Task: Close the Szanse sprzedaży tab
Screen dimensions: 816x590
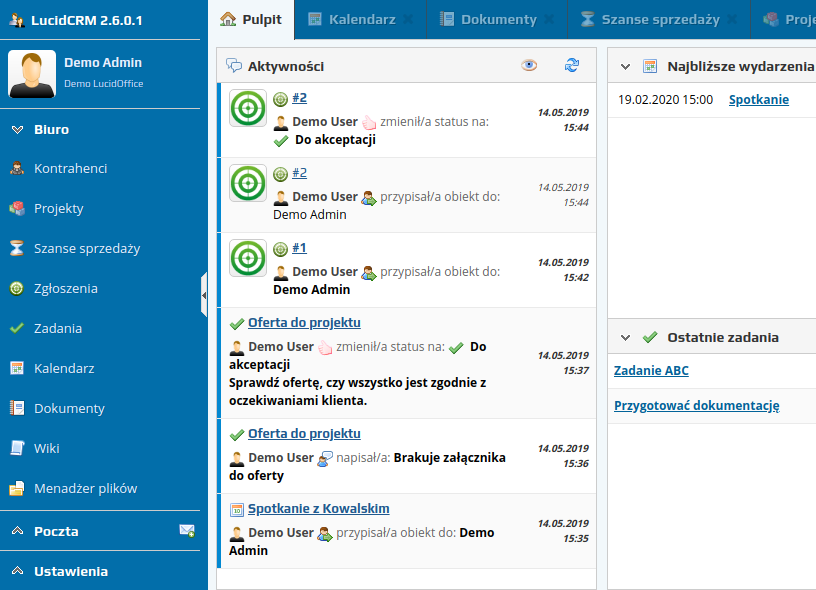Action: tap(731, 20)
